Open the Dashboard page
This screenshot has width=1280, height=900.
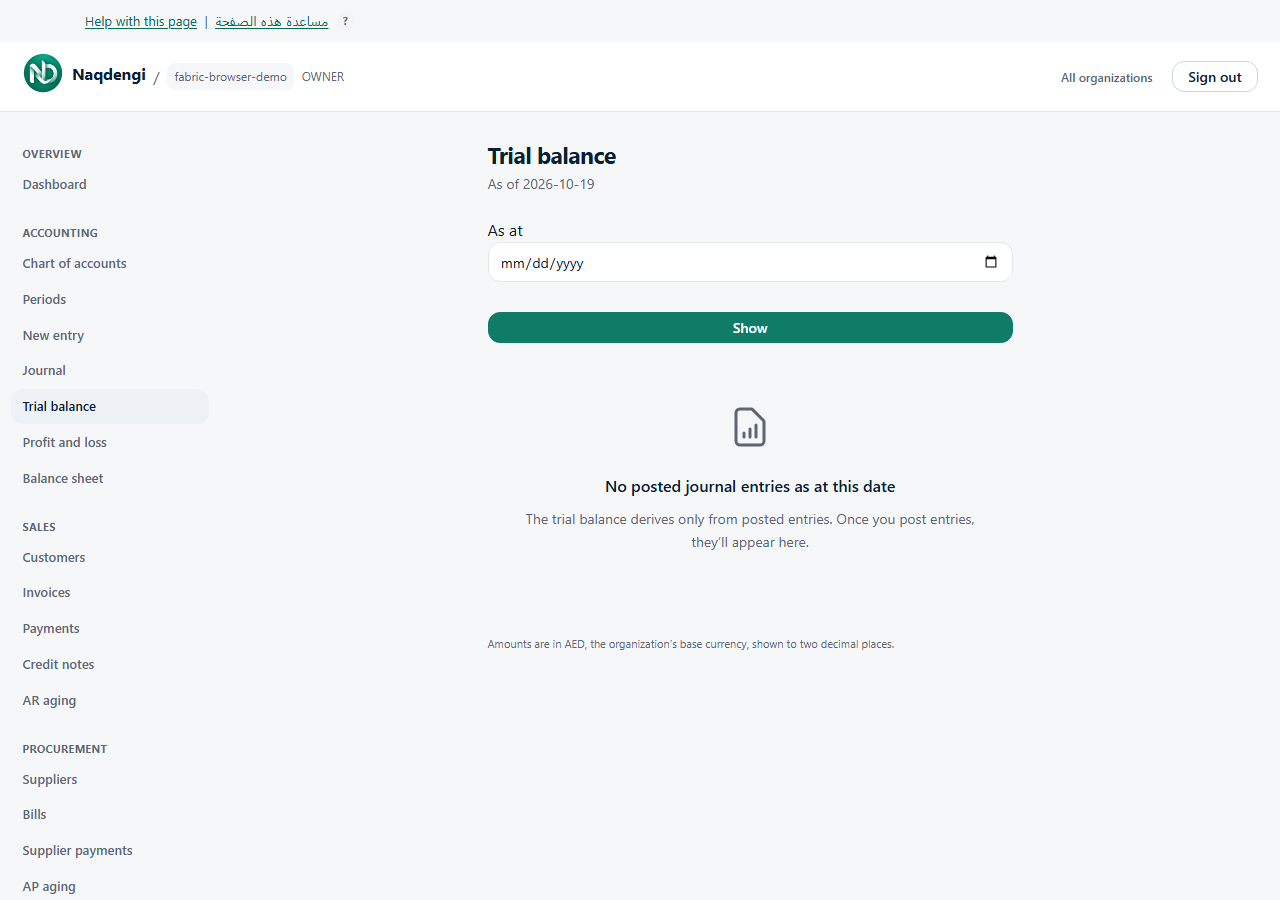pyautogui.click(x=54, y=184)
